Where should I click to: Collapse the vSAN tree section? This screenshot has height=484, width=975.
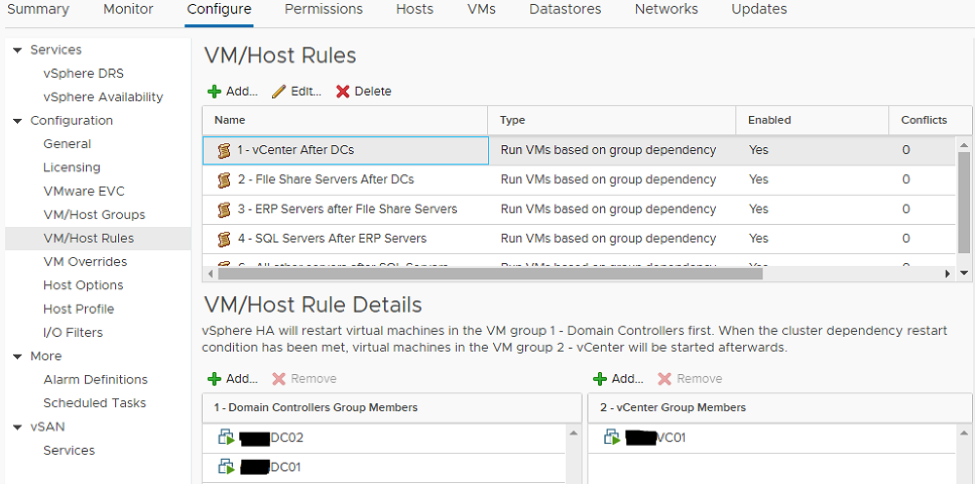click(x=17, y=427)
